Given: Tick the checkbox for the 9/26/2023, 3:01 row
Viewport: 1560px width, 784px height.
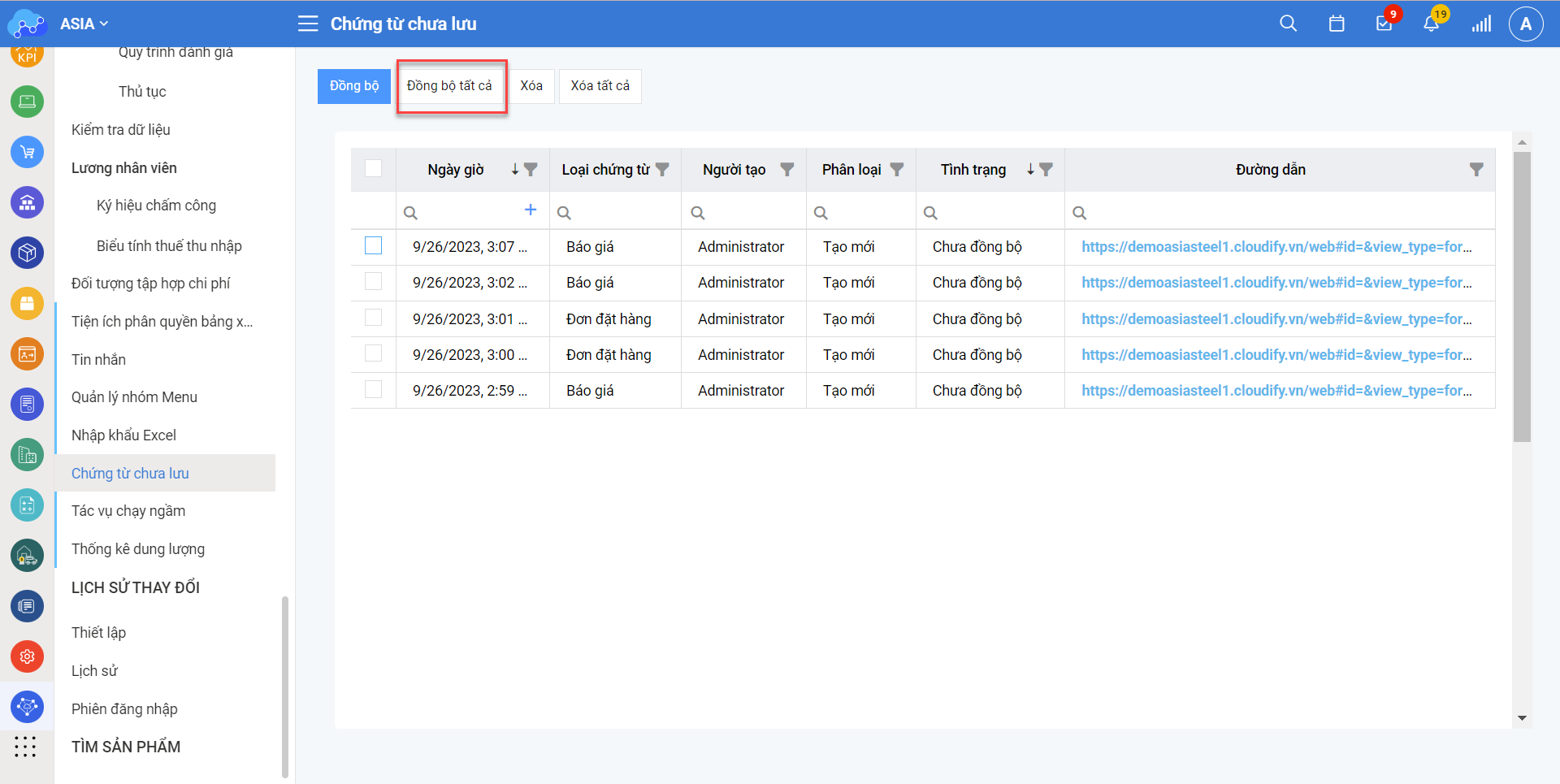Looking at the screenshot, I should pos(374,317).
